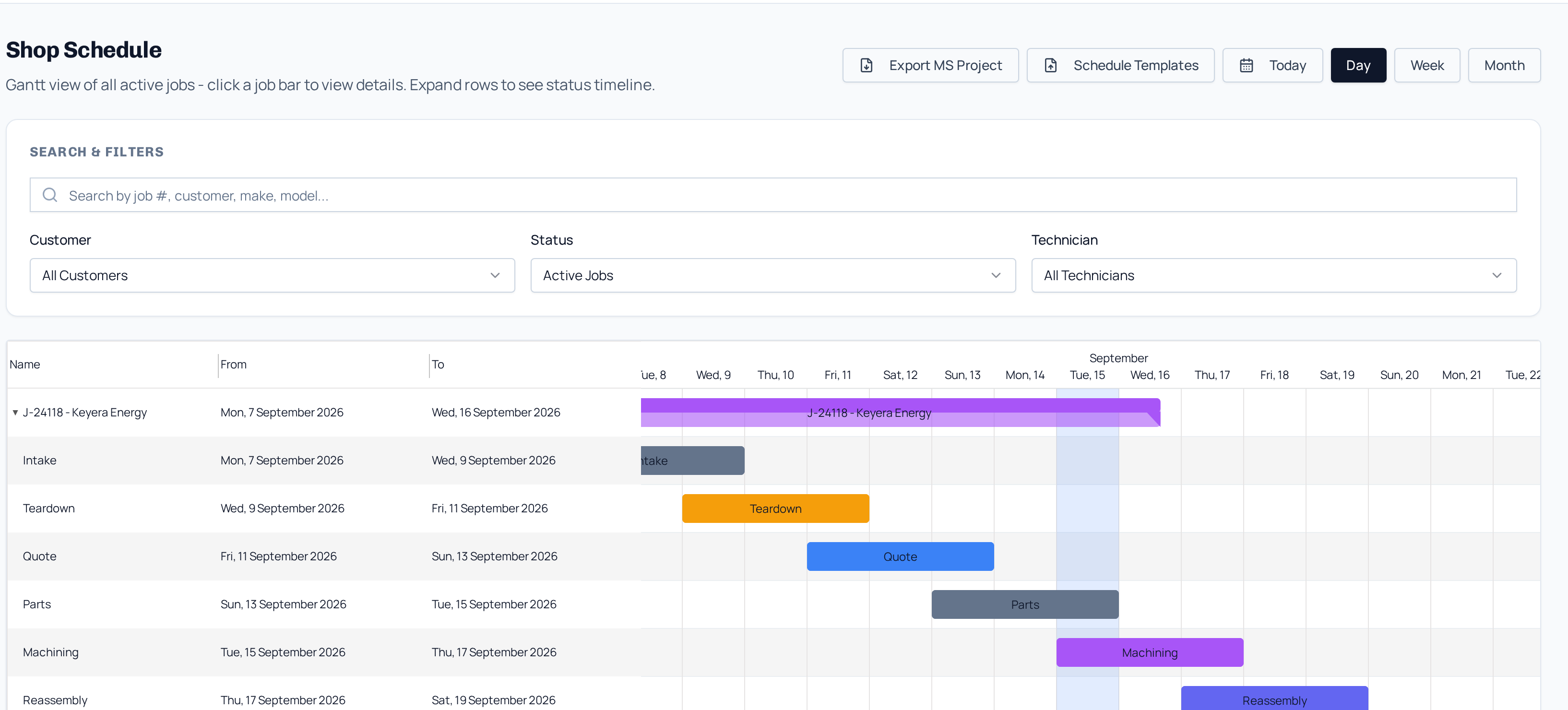This screenshot has height=710, width=1568.
Task: Click the Shop Schedule title
Action: pyautogui.click(x=84, y=50)
